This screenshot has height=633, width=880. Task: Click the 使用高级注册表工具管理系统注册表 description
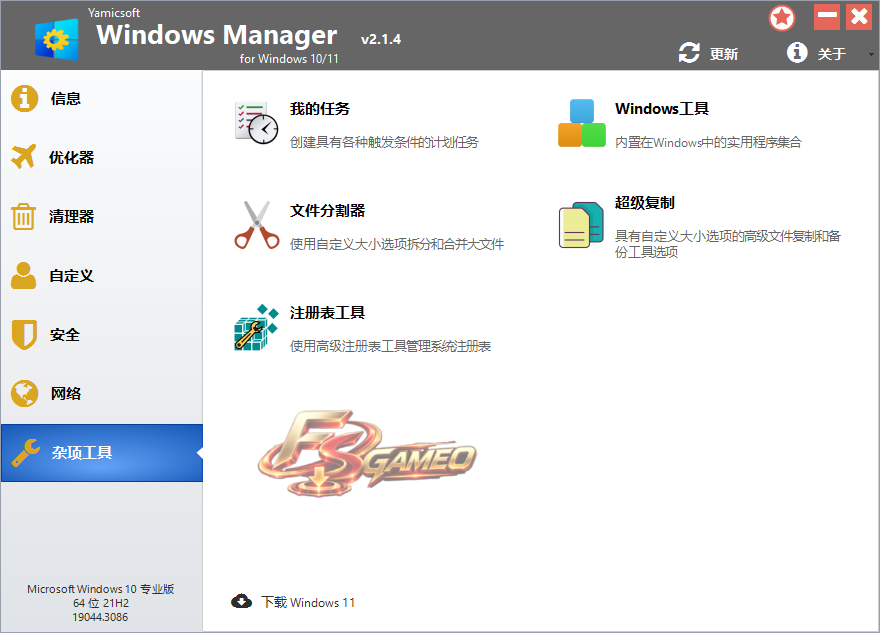[x=391, y=346]
